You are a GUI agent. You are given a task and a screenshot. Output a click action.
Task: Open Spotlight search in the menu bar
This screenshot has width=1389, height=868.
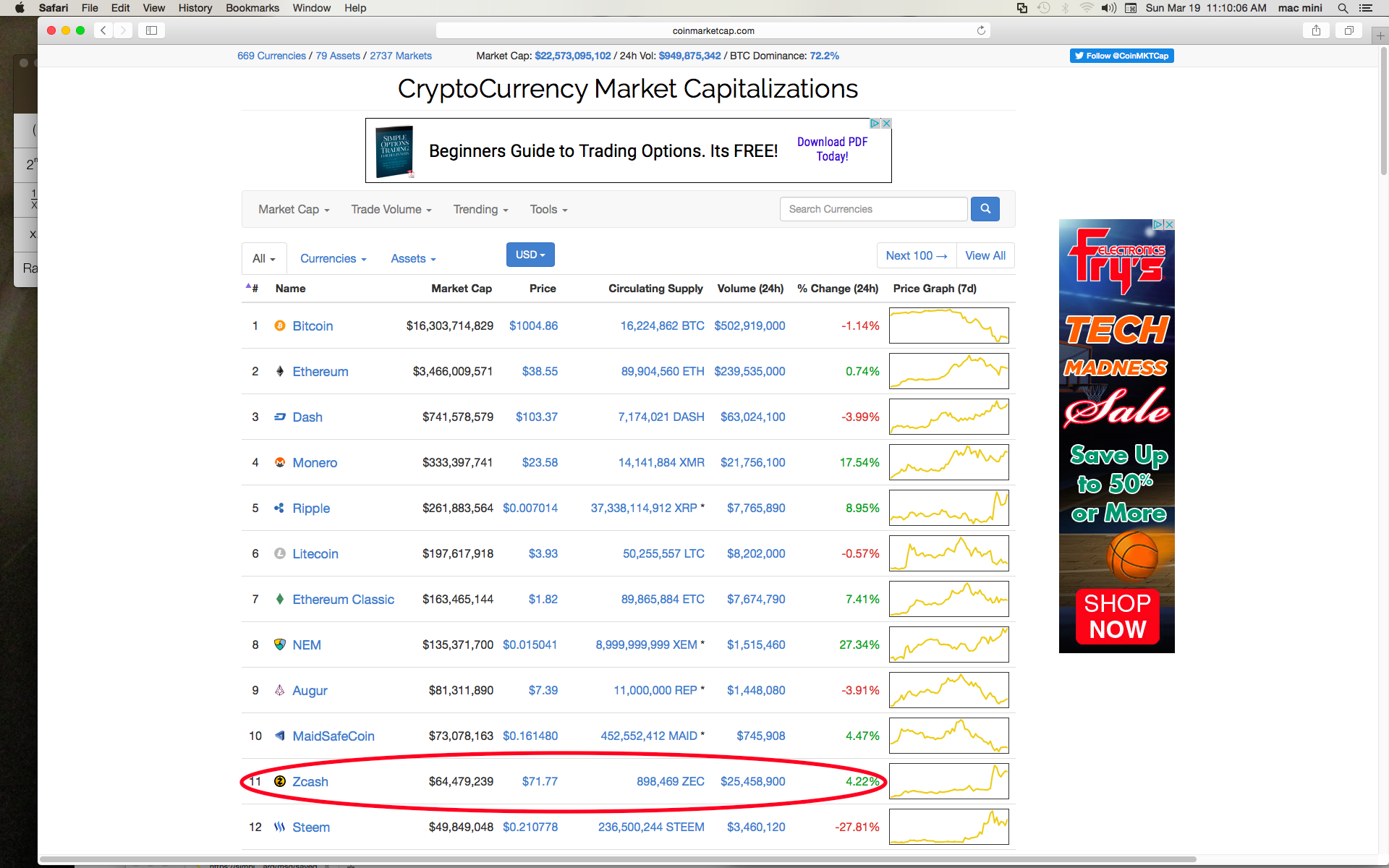(x=1343, y=8)
